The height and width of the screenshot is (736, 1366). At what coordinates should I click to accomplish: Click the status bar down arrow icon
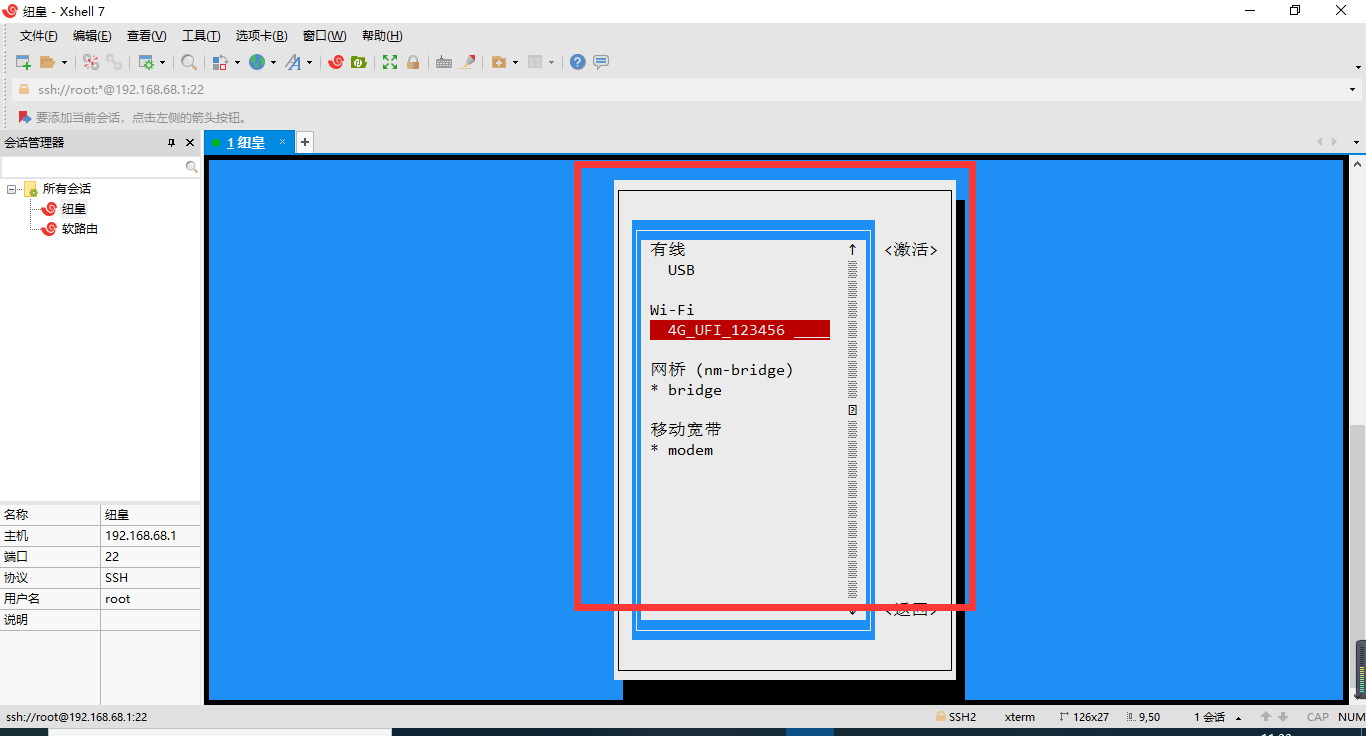(1283, 717)
